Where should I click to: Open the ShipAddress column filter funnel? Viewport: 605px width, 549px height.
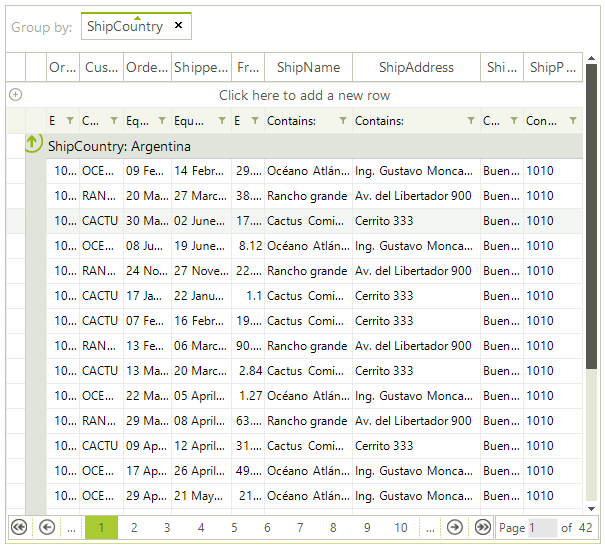point(471,121)
